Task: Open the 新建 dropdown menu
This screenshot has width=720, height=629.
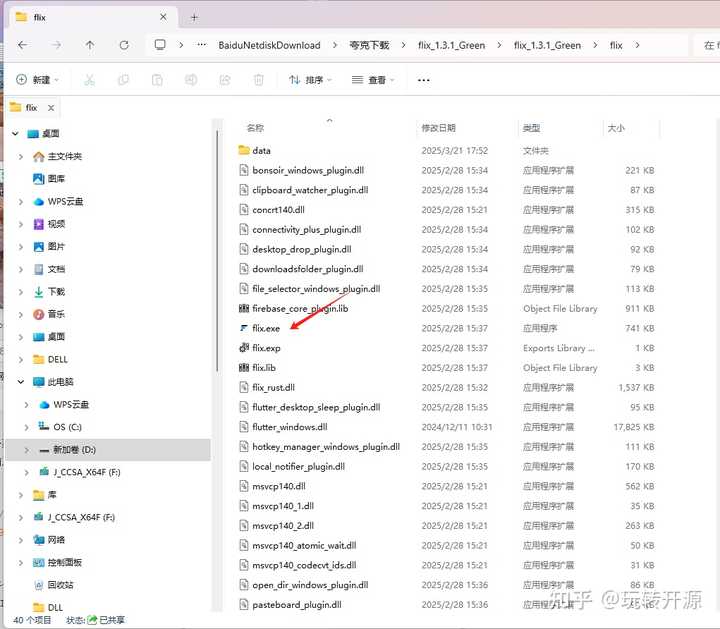Action: pos(38,80)
